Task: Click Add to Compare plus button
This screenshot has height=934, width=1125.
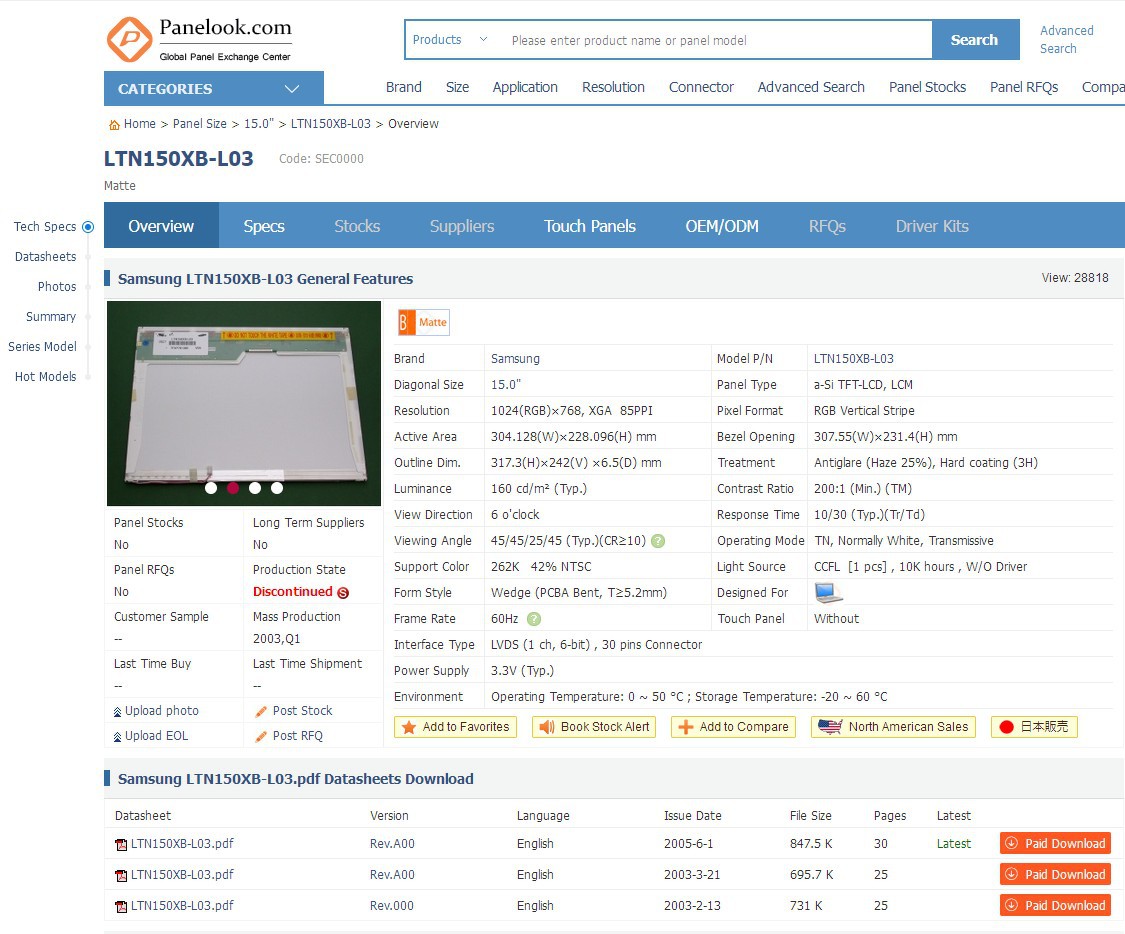Action: [733, 727]
